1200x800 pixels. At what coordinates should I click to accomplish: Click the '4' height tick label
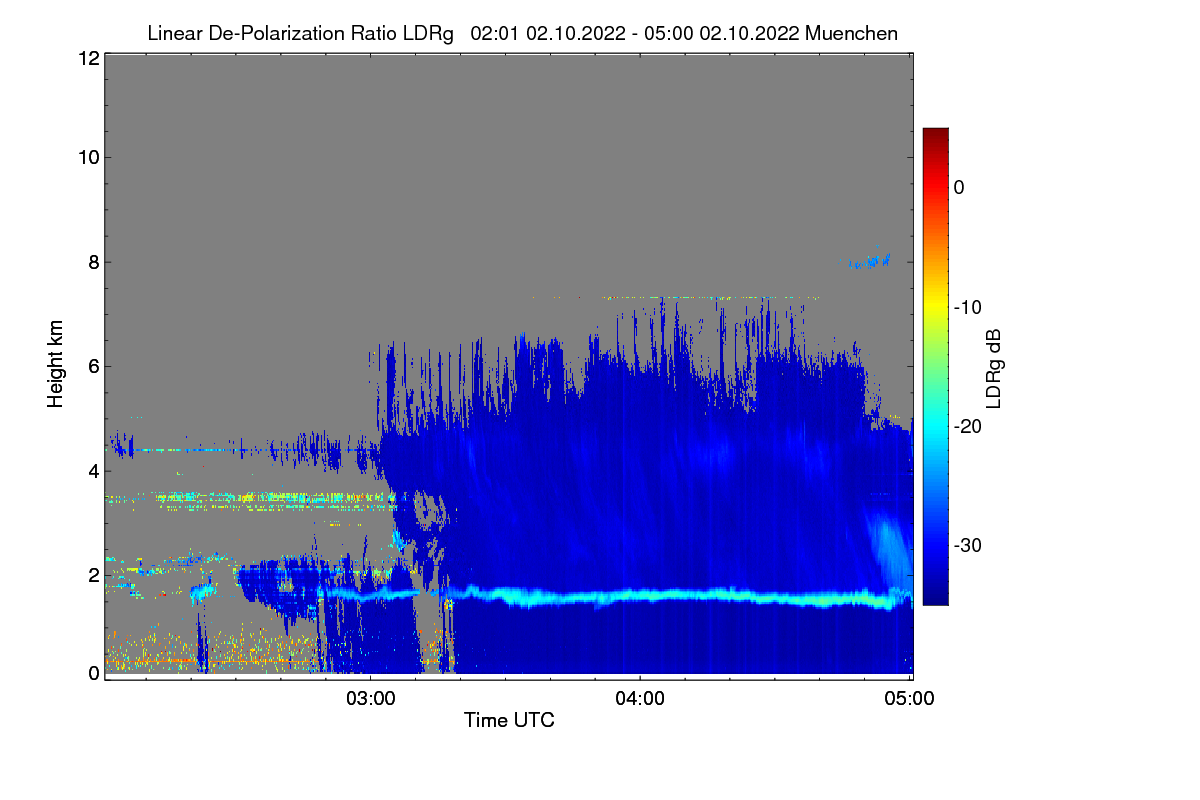coord(93,470)
